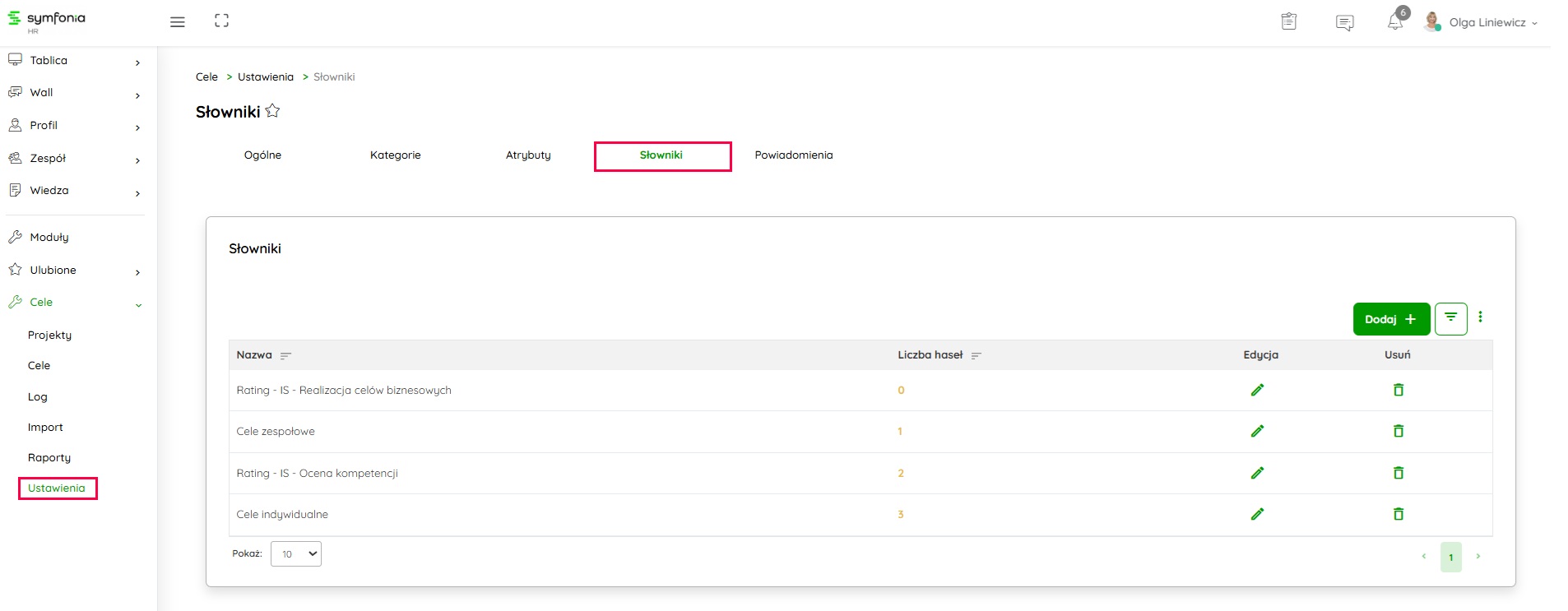1568x611 pixels.
Task: Collapse the Cele sidebar section
Action: [x=138, y=303]
